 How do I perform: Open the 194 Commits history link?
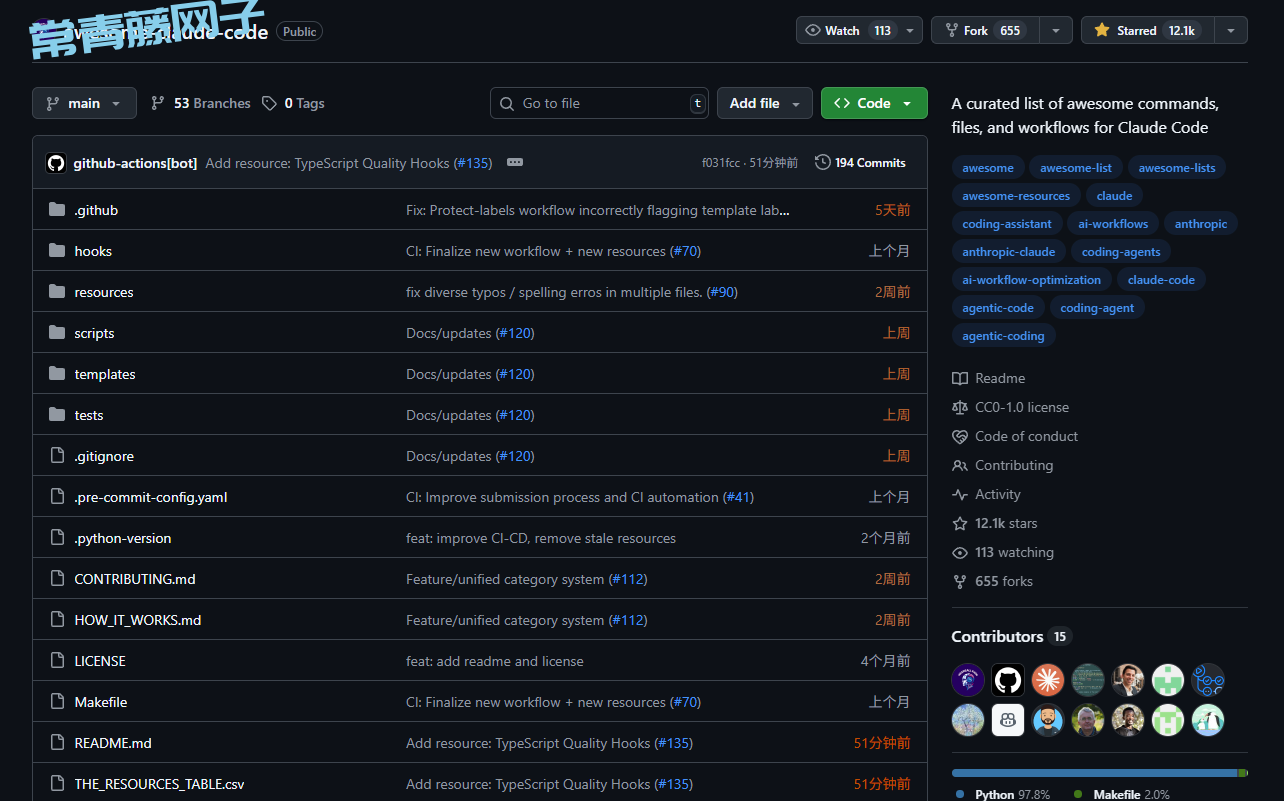click(x=861, y=162)
